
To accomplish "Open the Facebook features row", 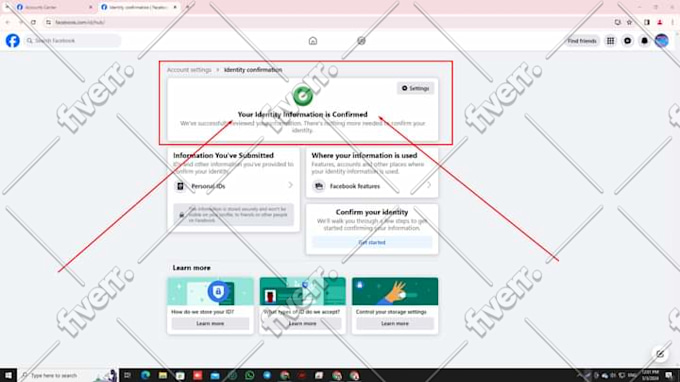I will [372, 186].
